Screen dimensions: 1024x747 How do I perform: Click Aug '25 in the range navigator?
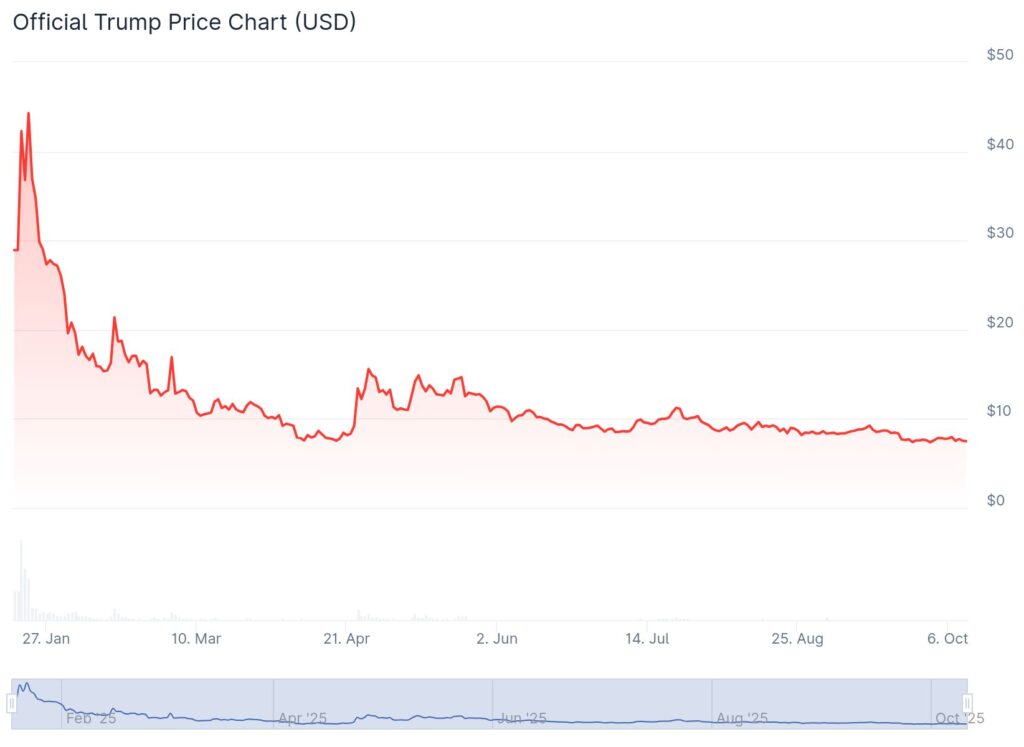[742, 718]
